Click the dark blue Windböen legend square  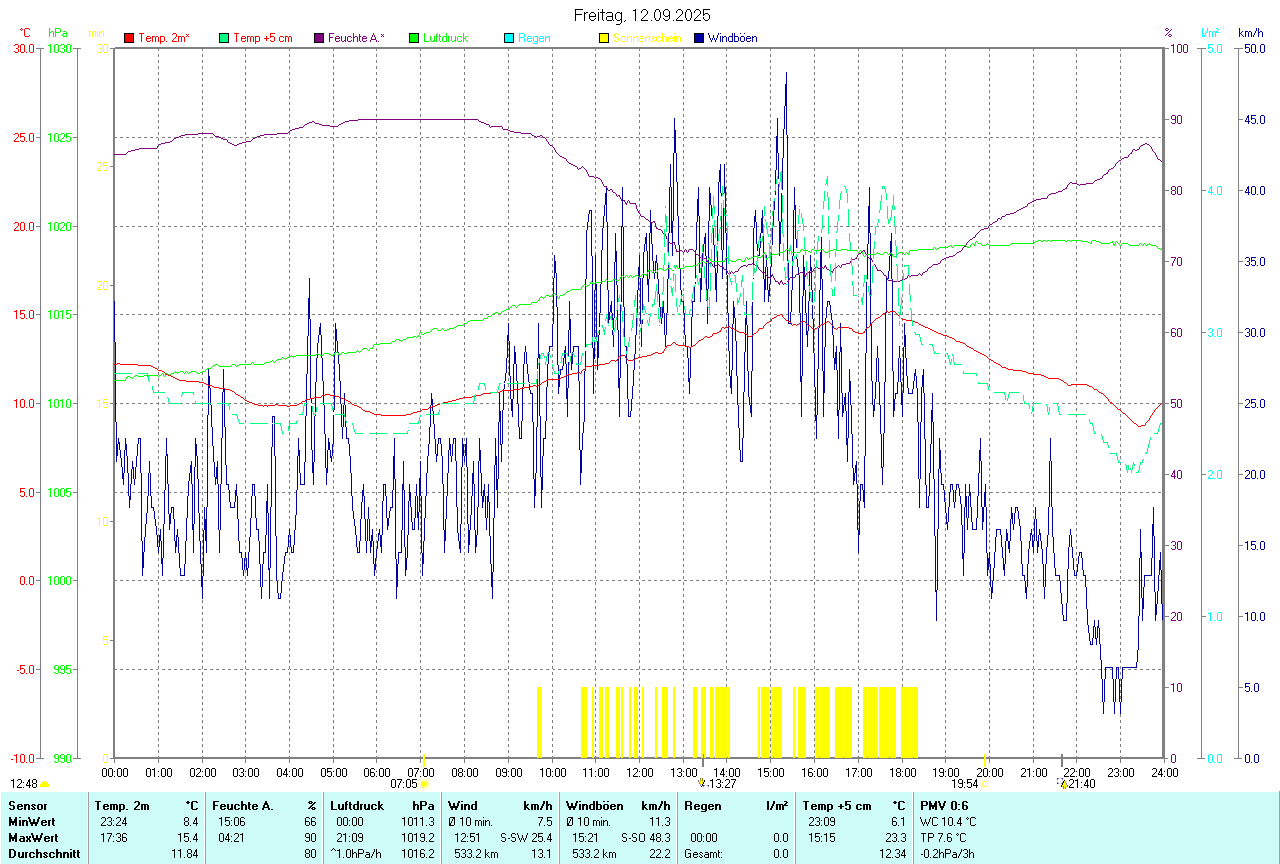coord(699,38)
